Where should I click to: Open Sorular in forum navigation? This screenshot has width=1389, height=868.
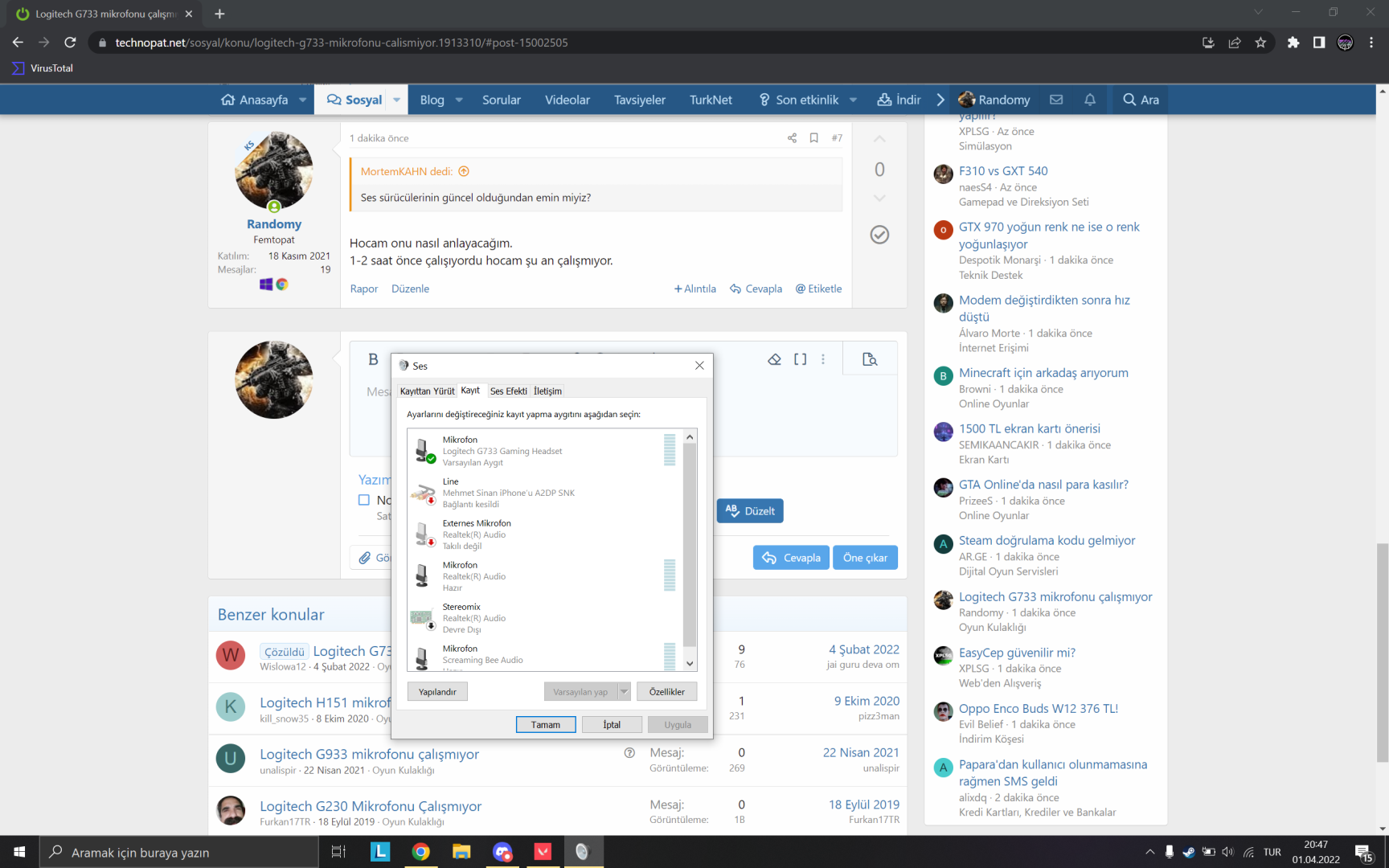click(x=502, y=100)
